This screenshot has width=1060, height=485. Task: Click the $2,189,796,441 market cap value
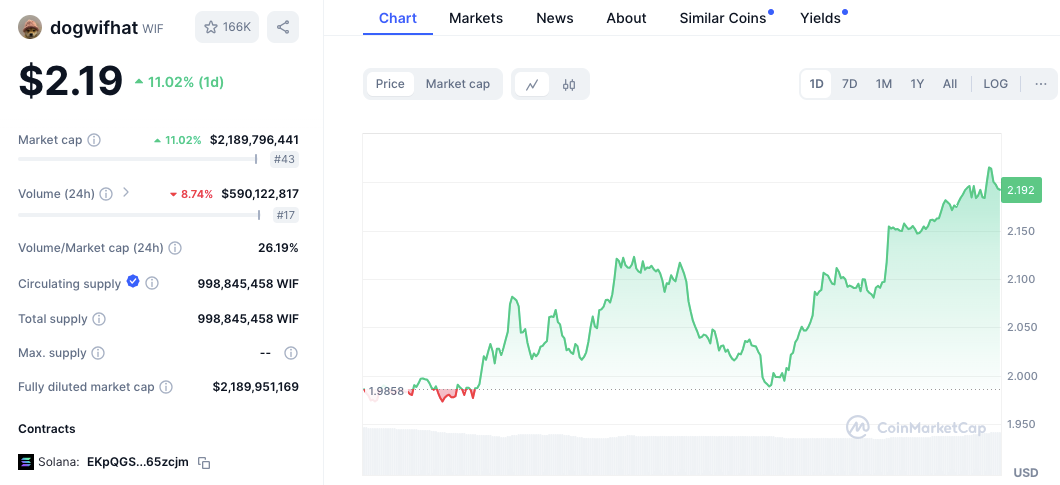click(254, 140)
